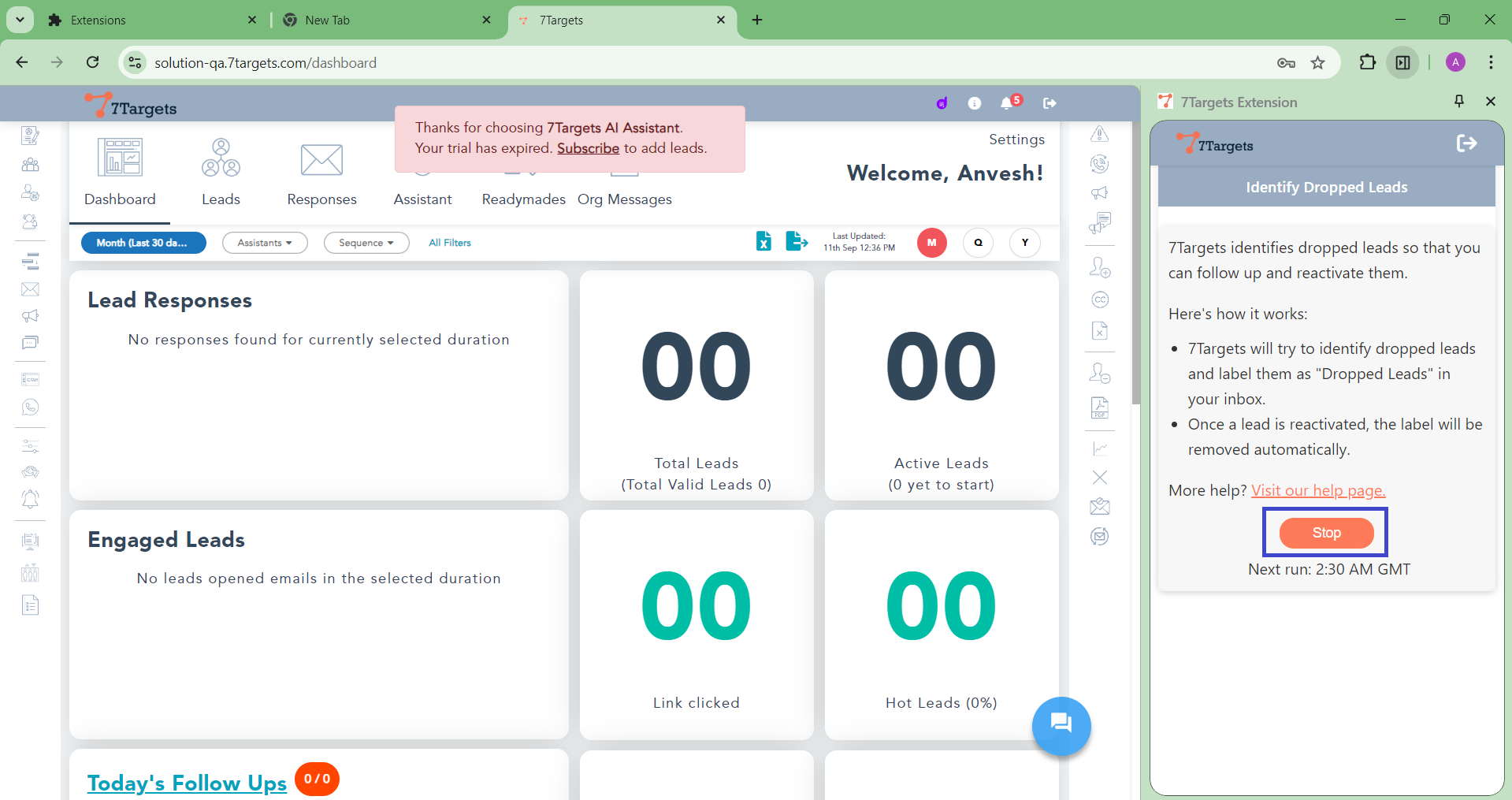Viewport: 1512px width, 800px height.
Task: Pin the 7Targets Extension side panel
Action: point(1458,102)
